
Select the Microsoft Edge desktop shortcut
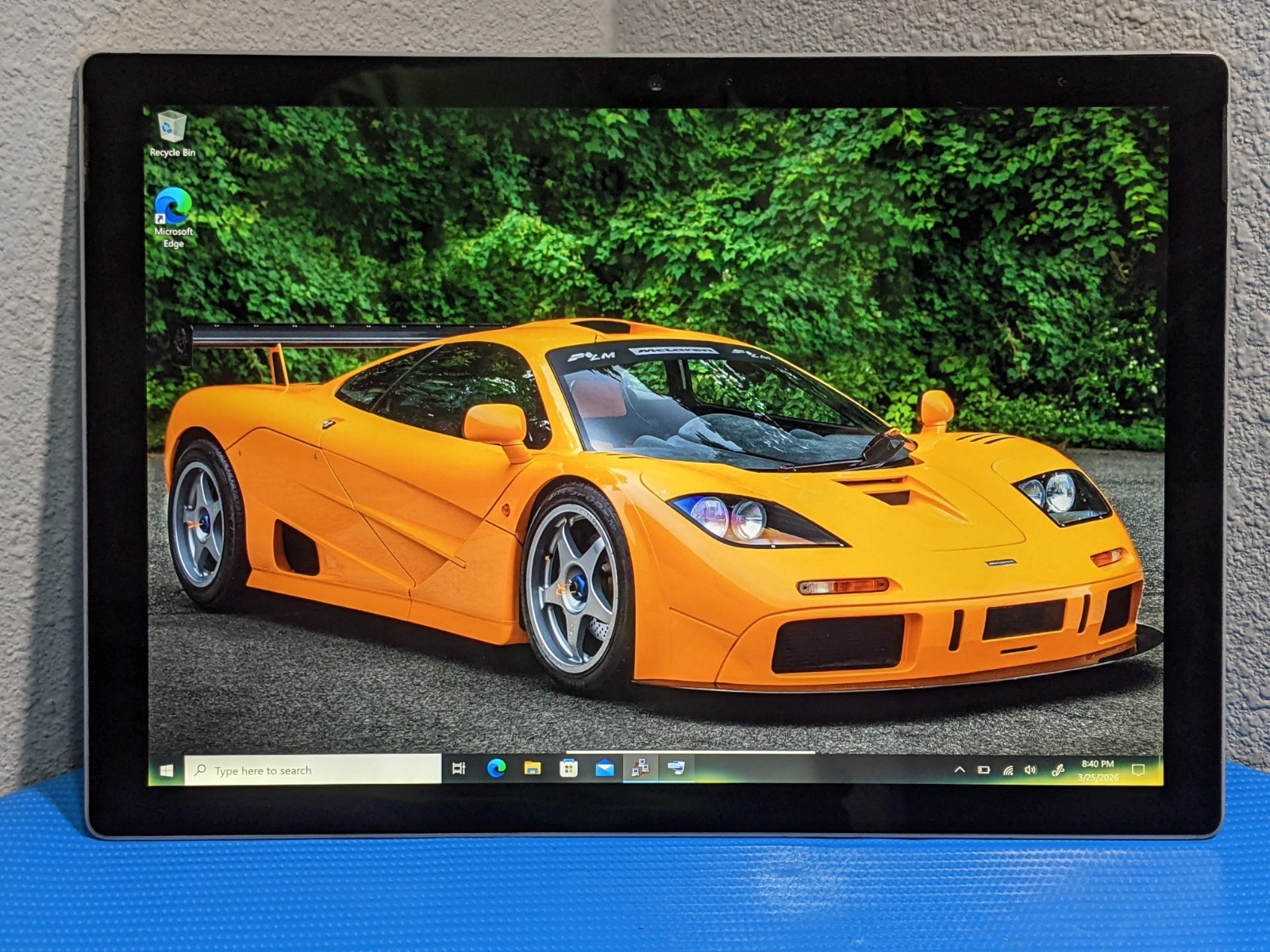(x=173, y=217)
